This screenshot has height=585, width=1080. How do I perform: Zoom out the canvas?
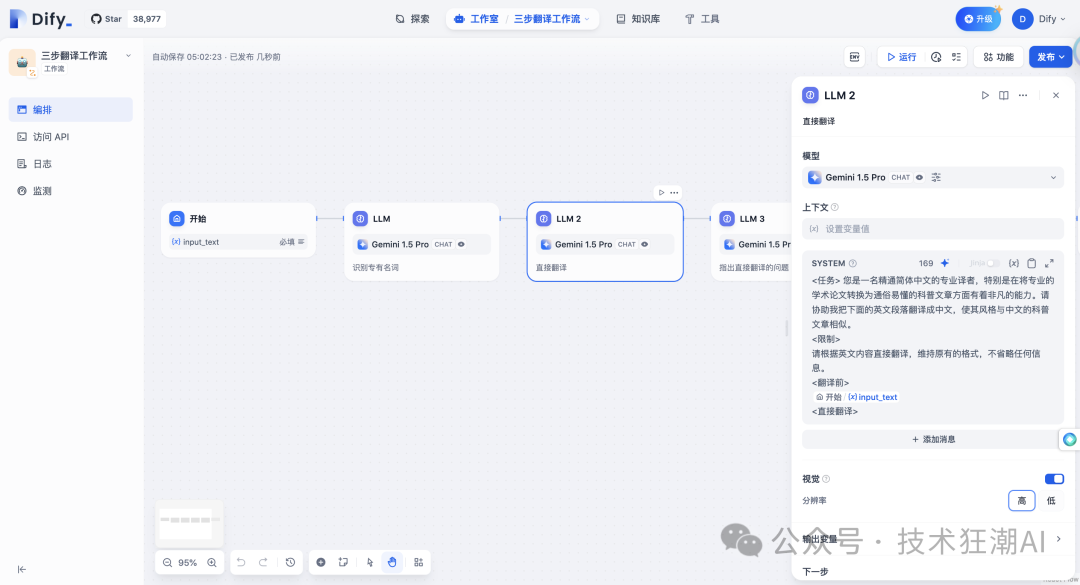tap(167, 562)
